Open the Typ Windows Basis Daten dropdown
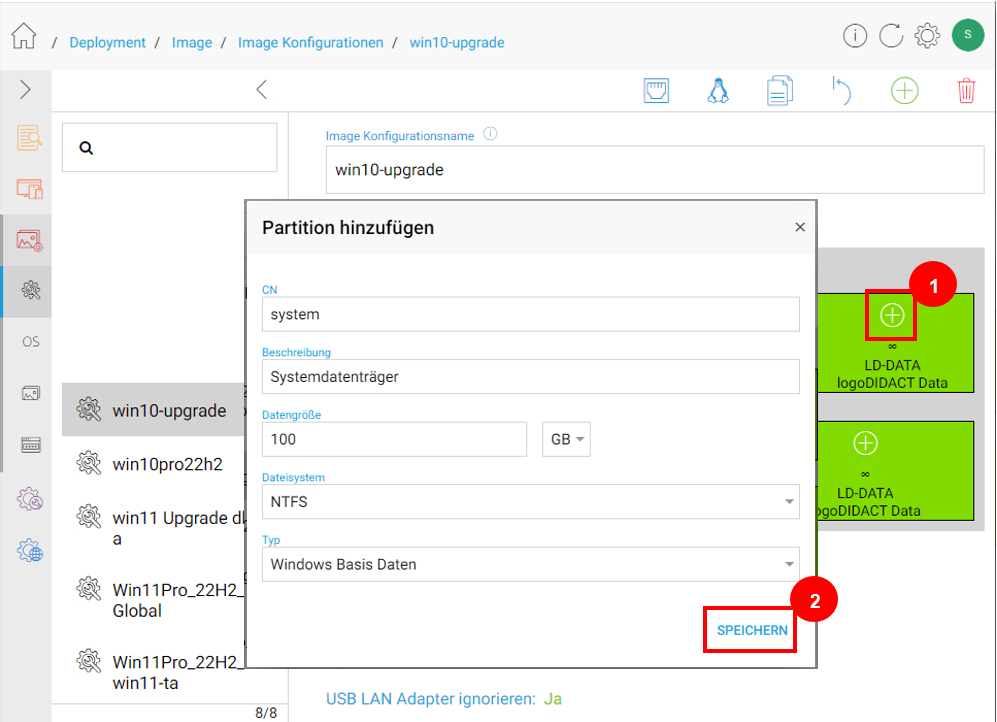 530,564
